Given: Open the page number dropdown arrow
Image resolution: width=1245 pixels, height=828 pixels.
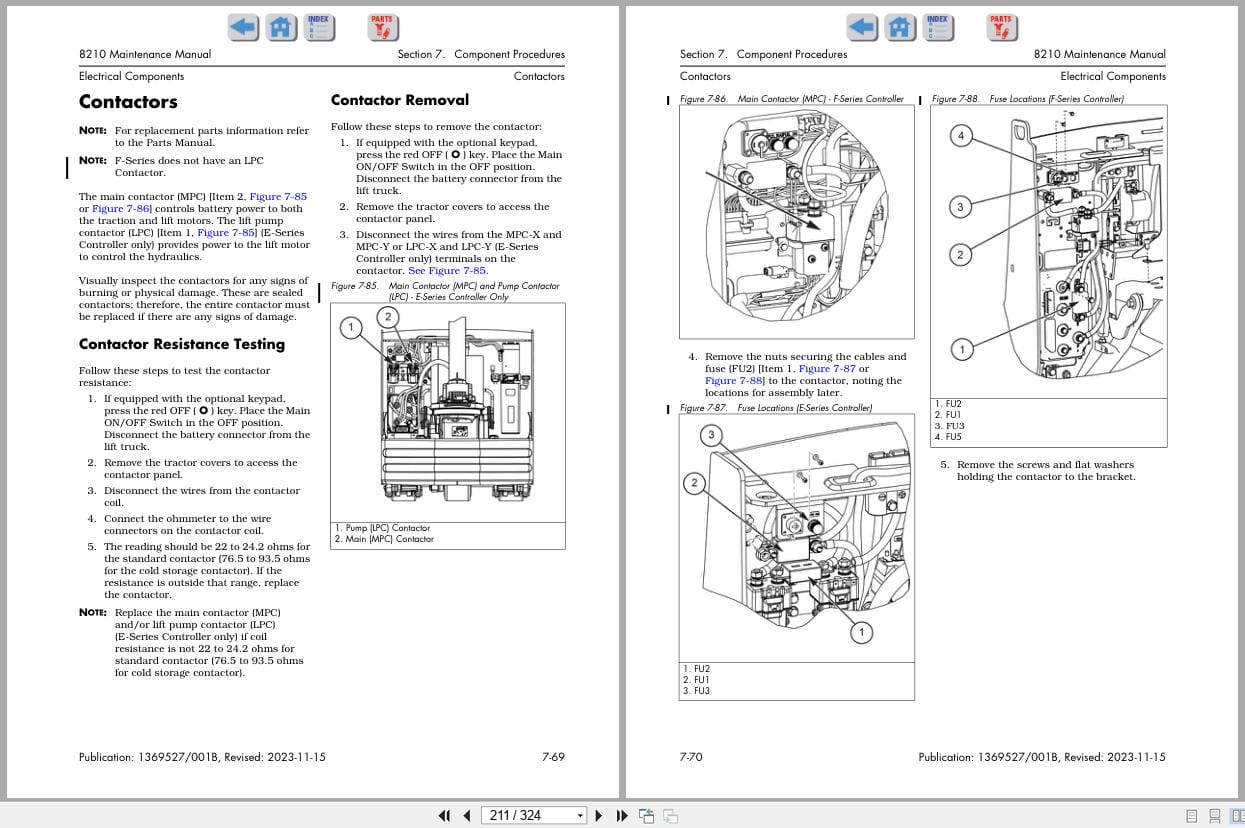Looking at the screenshot, I should 580,815.
